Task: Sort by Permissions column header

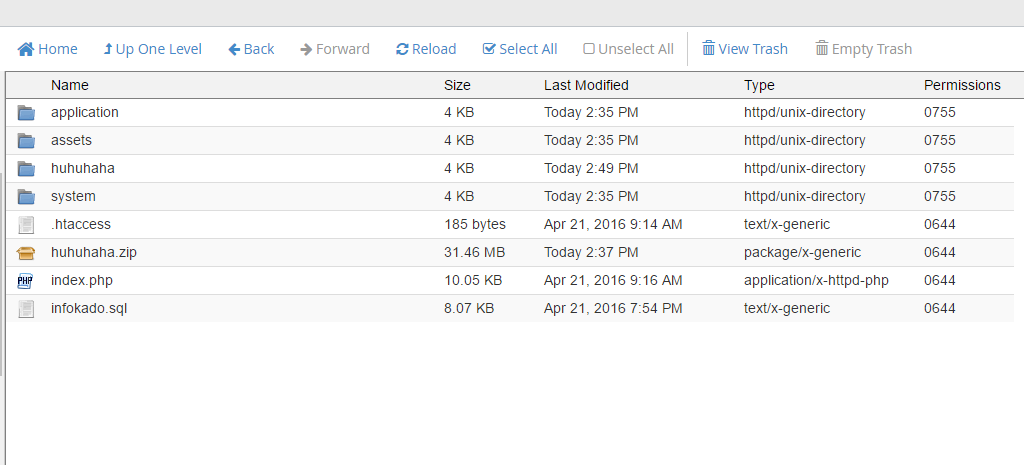Action: click(961, 85)
